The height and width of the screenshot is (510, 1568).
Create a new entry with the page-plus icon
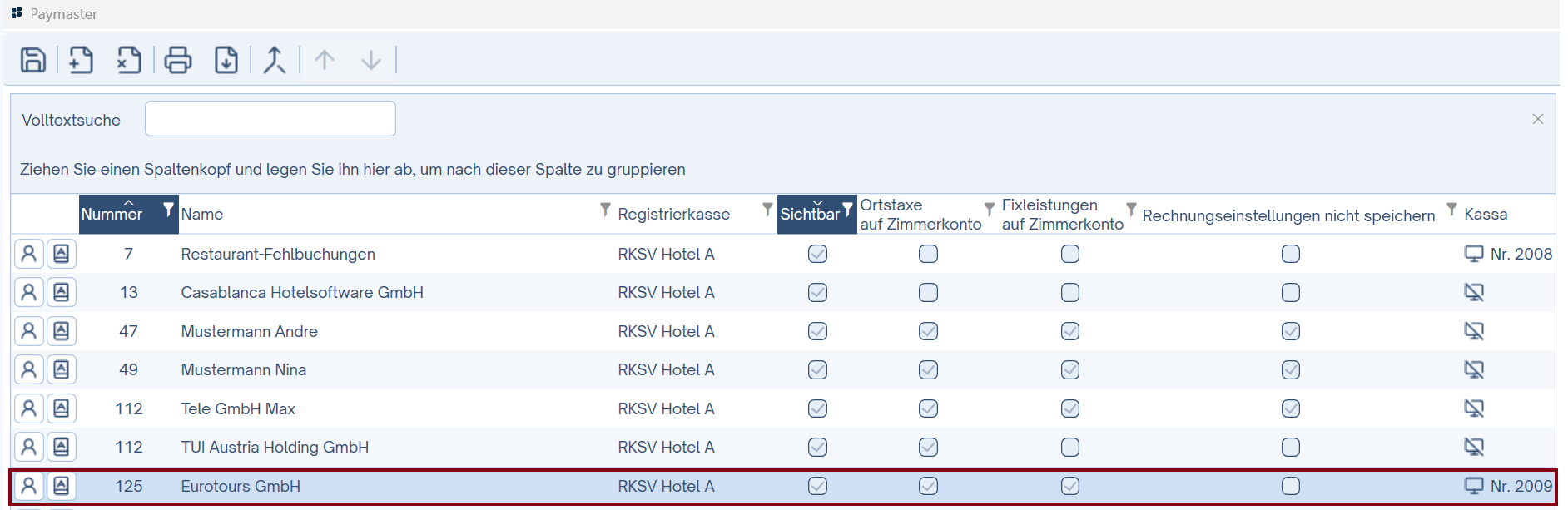[x=81, y=60]
